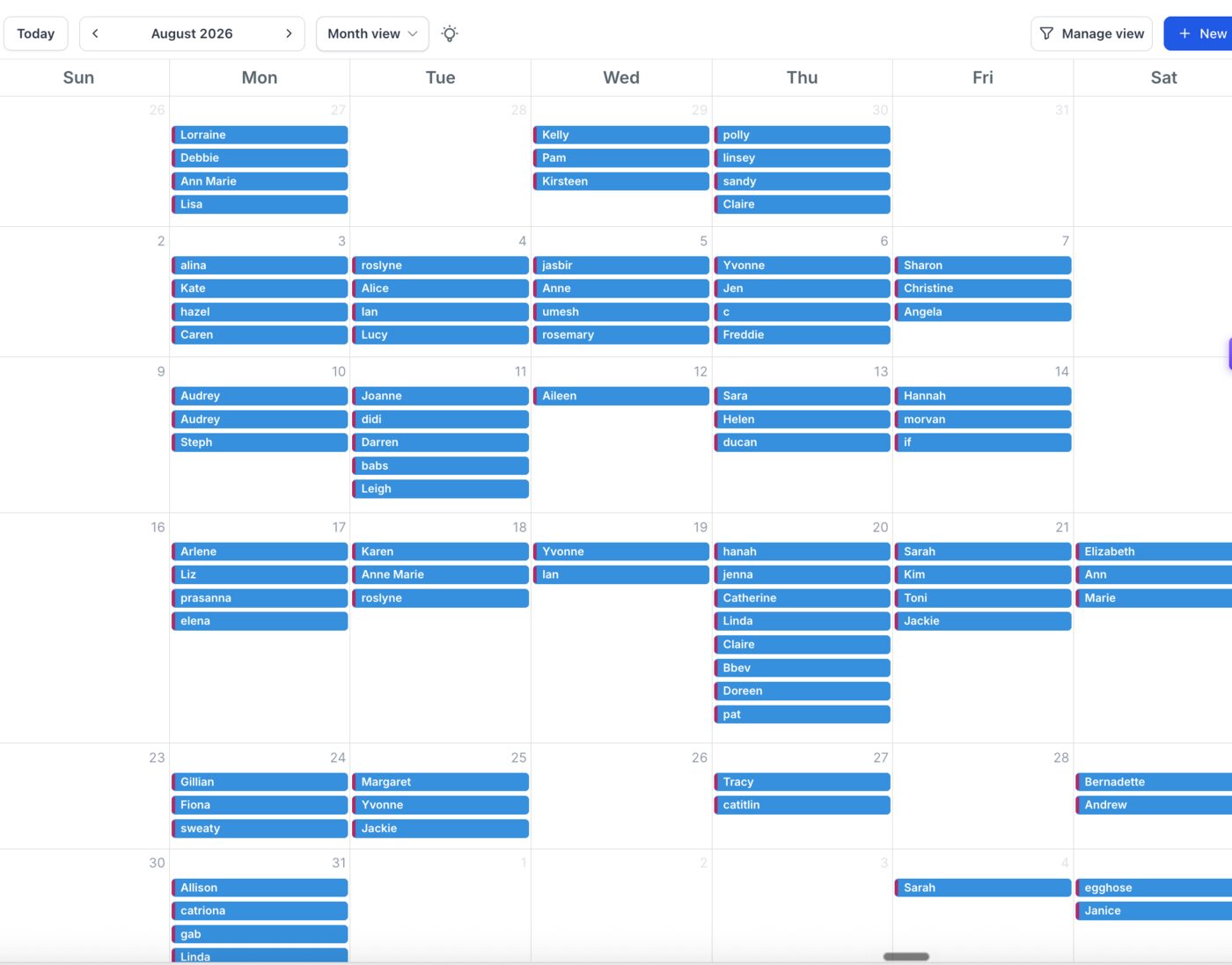This screenshot has width=1232, height=965.
Task: Open Manage view filter options
Action: 1092,33
